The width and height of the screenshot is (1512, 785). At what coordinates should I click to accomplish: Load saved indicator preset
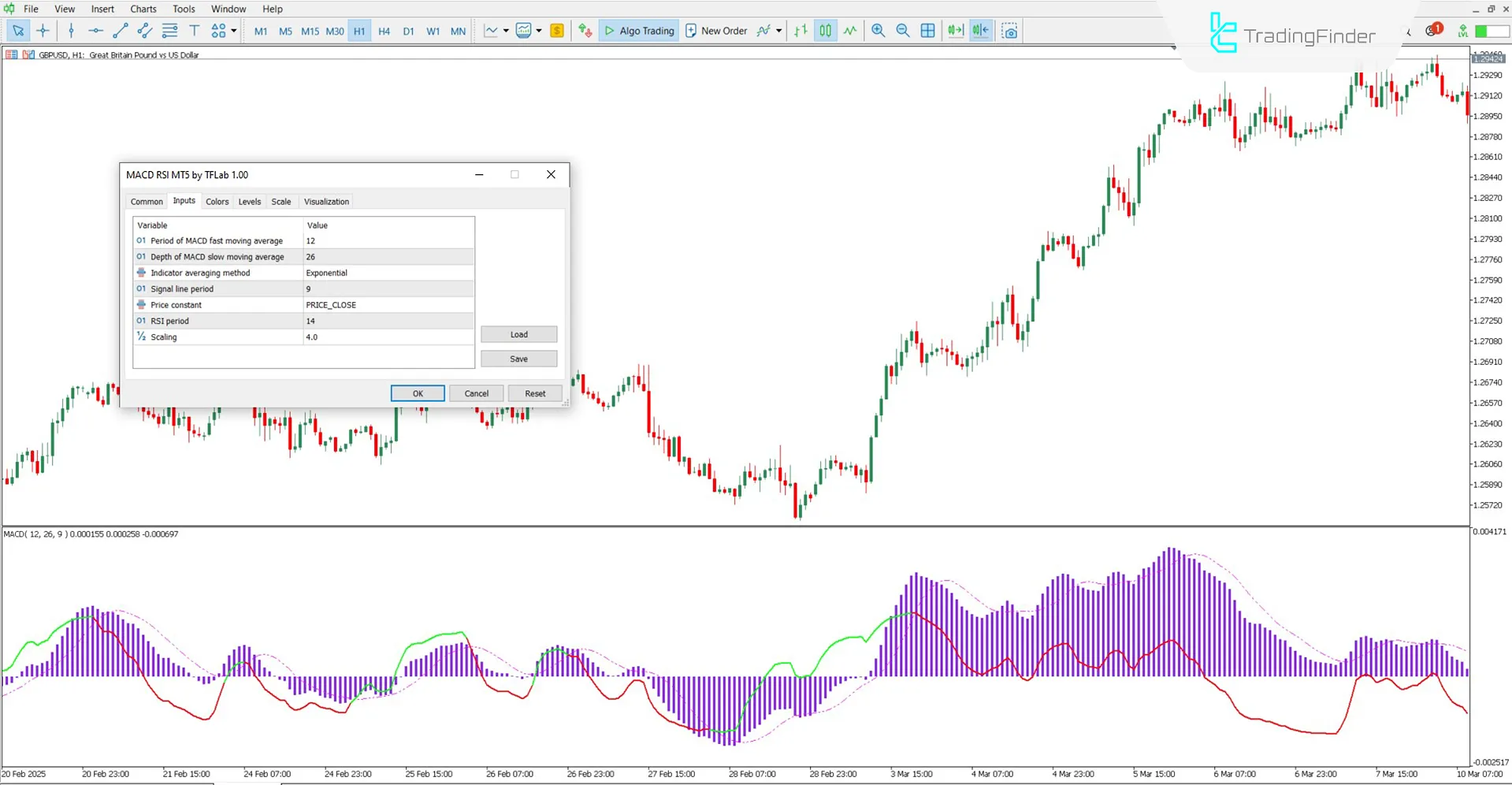[518, 334]
